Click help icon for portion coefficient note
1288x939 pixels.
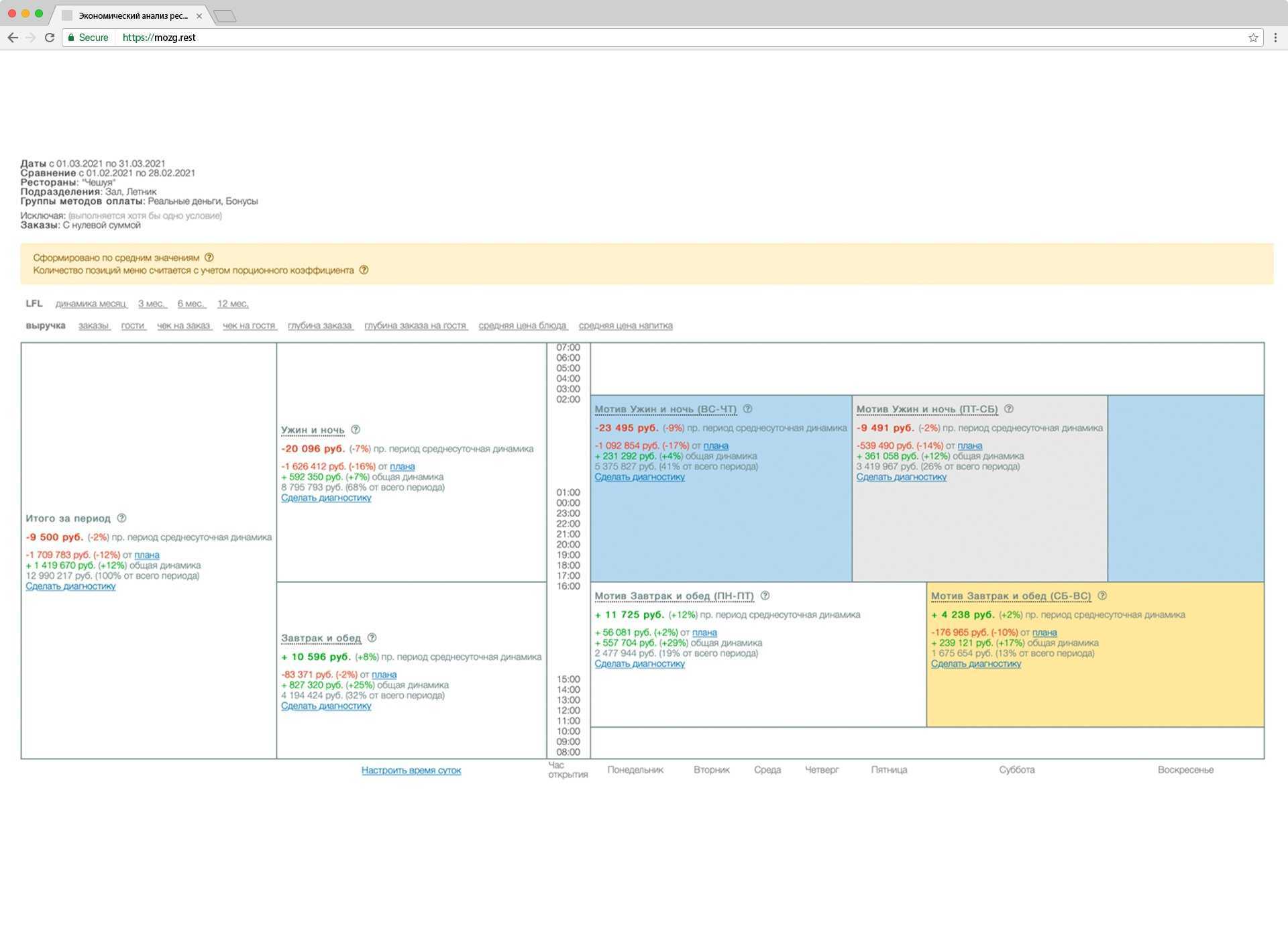[x=364, y=270]
